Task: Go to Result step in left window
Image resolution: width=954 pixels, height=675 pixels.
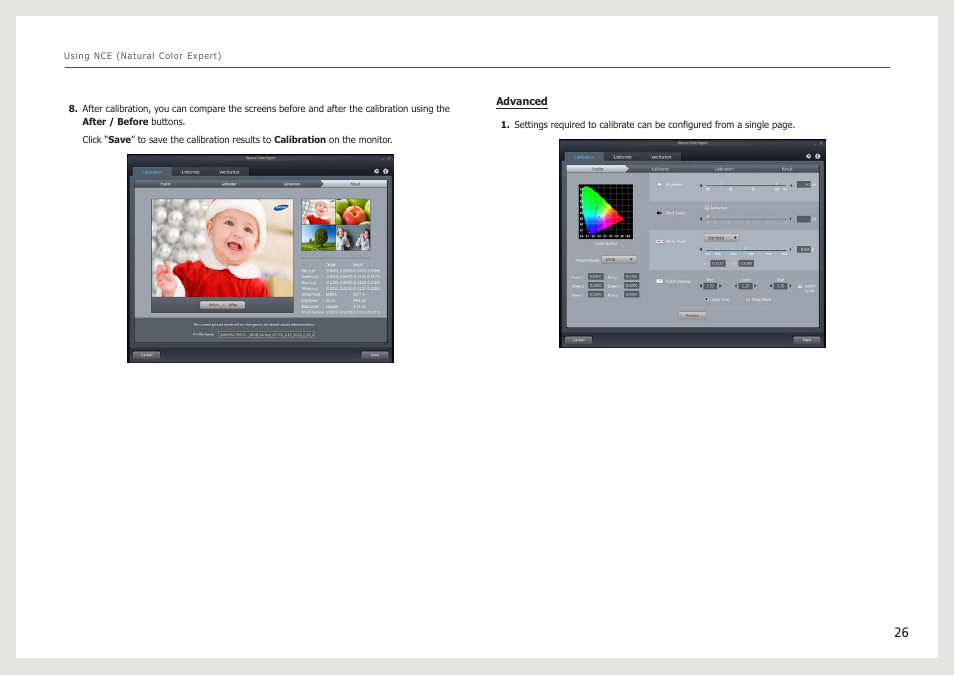Action: [355, 184]
